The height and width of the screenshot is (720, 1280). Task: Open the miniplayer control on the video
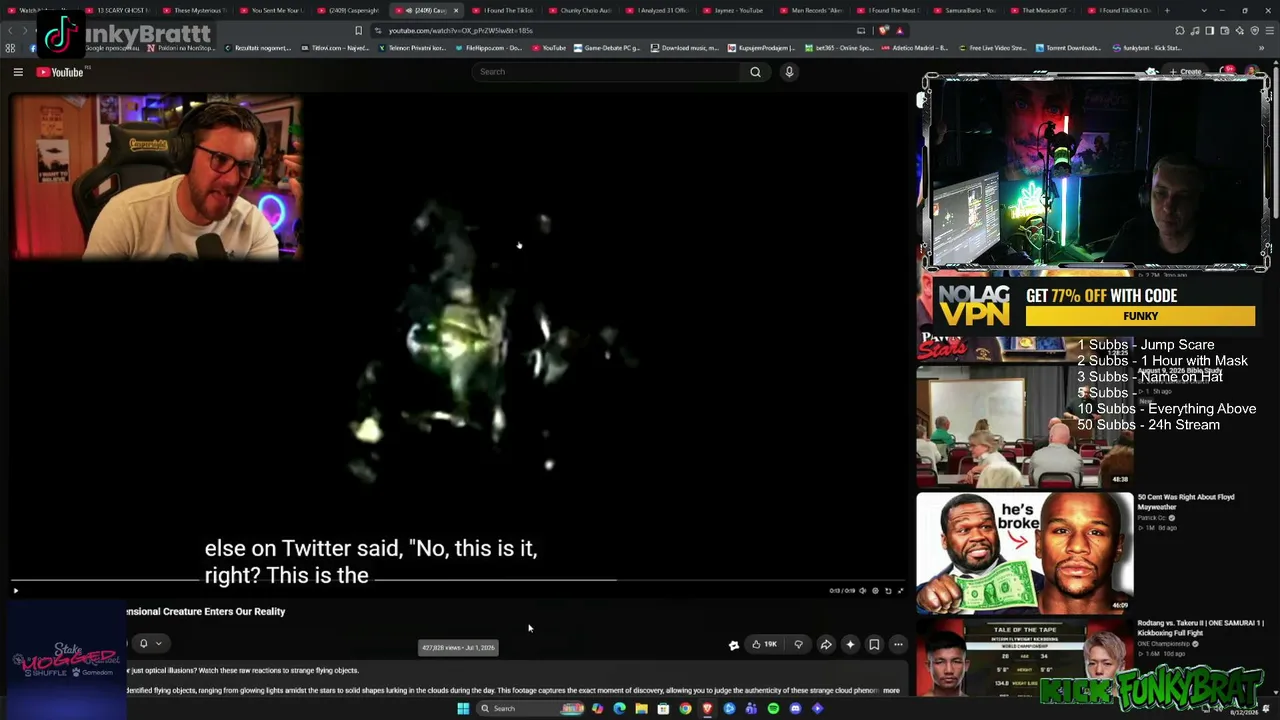click(887, 591)
